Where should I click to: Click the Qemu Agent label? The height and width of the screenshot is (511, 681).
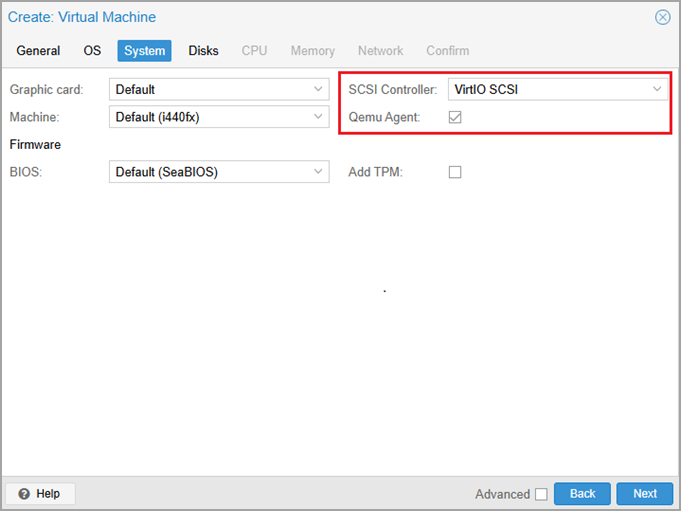point(384,117)
